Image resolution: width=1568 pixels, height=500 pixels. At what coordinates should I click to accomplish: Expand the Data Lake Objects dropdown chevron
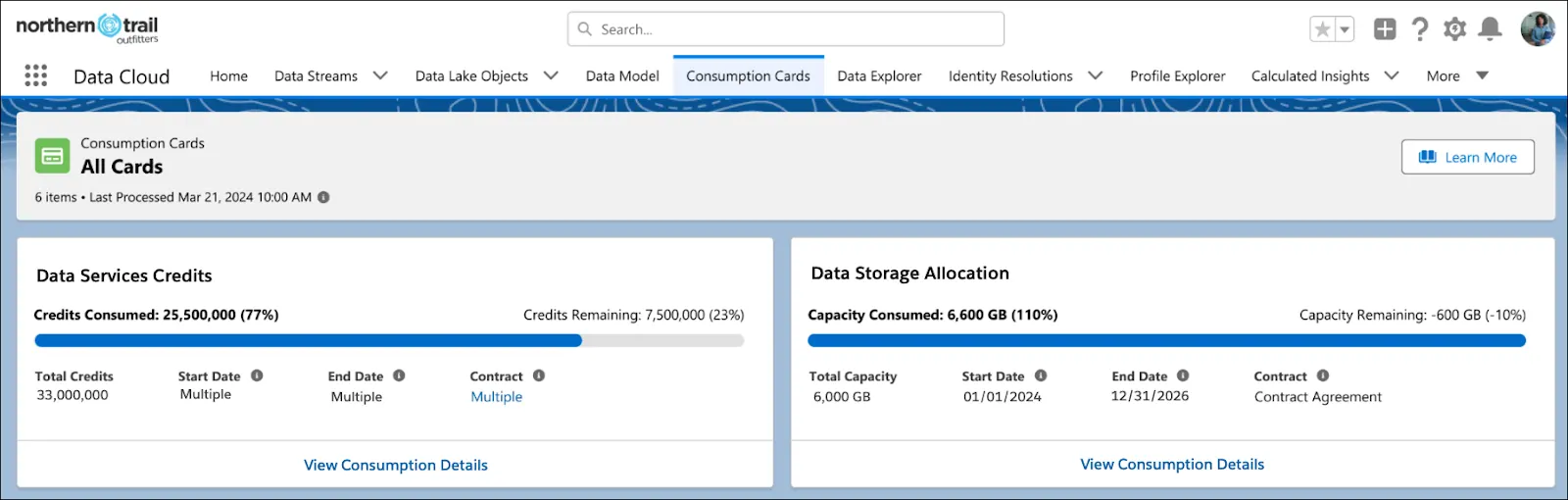coord(551,75)
